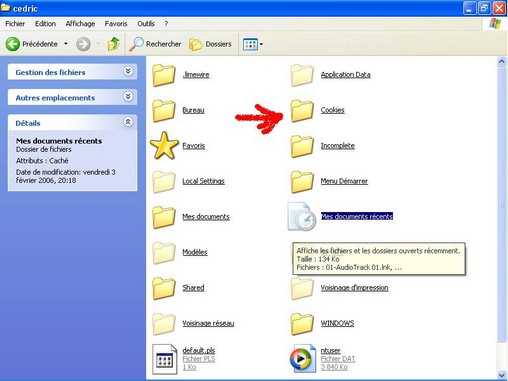This screenshot has width=508, height=381.
Task: Toggle the Dossiers folder pane
Action: 210,44
